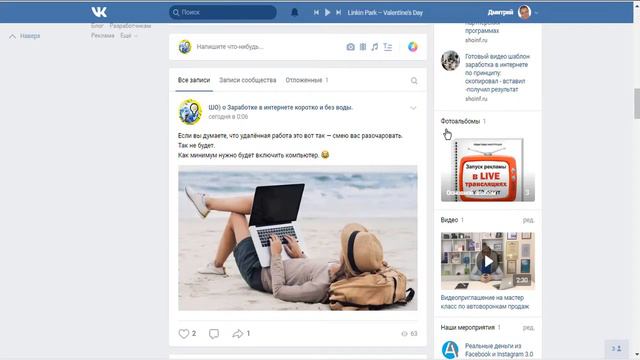Edit Наши мероприятия with ред.
Image resolution: width=640 pixels, height=360 pixels.
pos(528,327)
